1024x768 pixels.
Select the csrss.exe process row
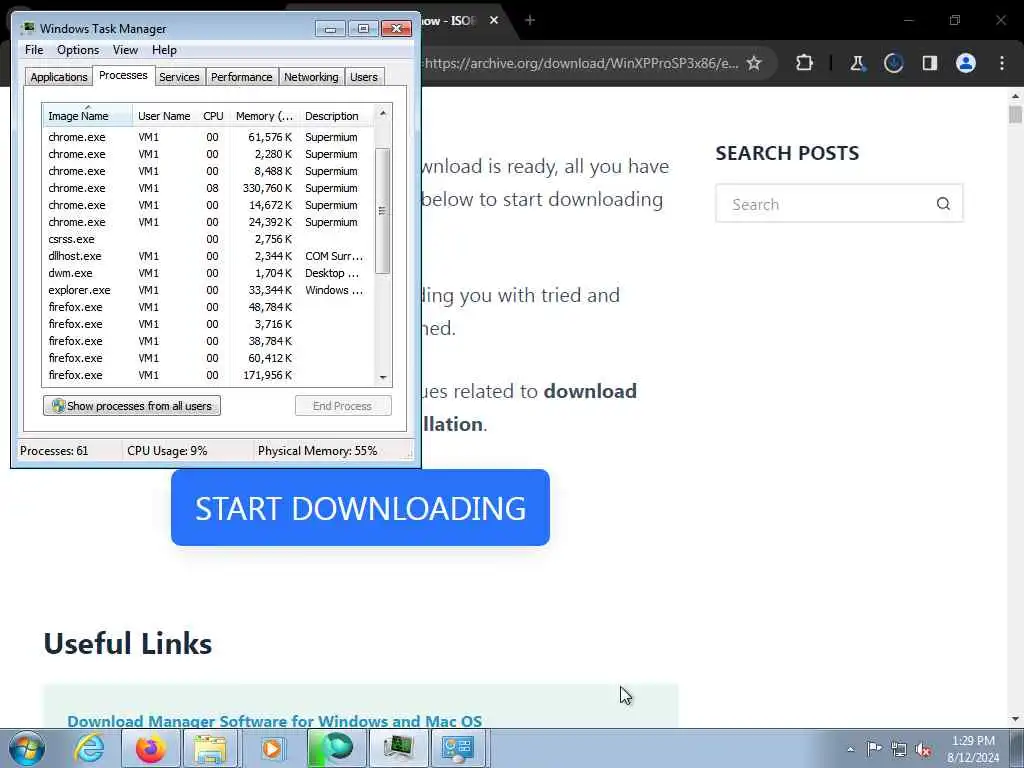208,239
